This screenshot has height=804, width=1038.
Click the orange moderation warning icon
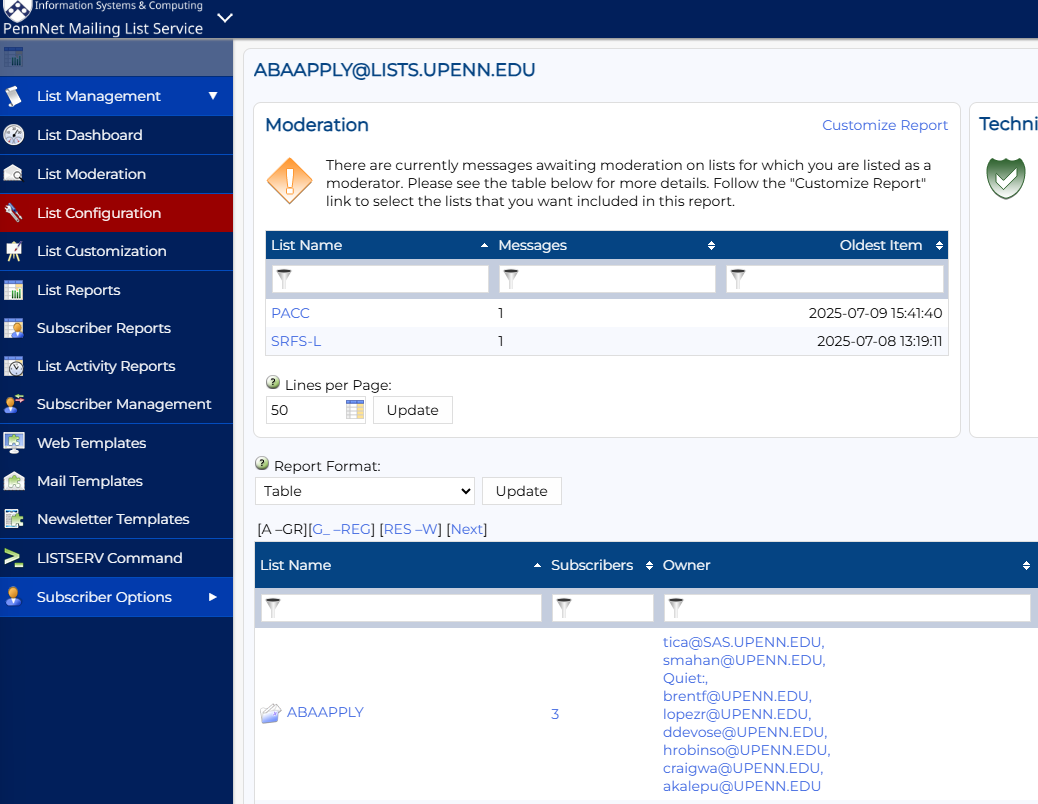(289, 181)
